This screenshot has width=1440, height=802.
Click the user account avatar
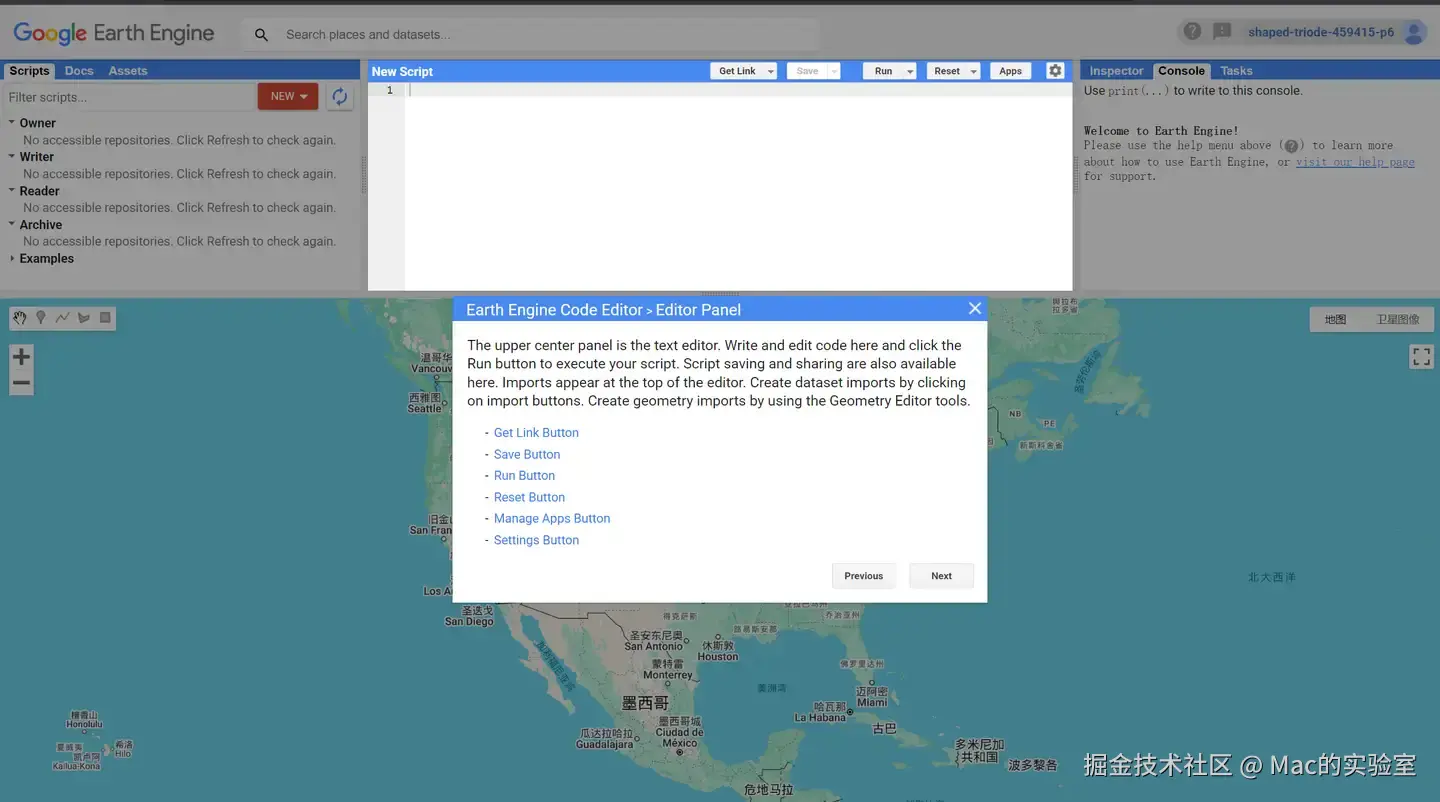click(x=1414, y=32)
